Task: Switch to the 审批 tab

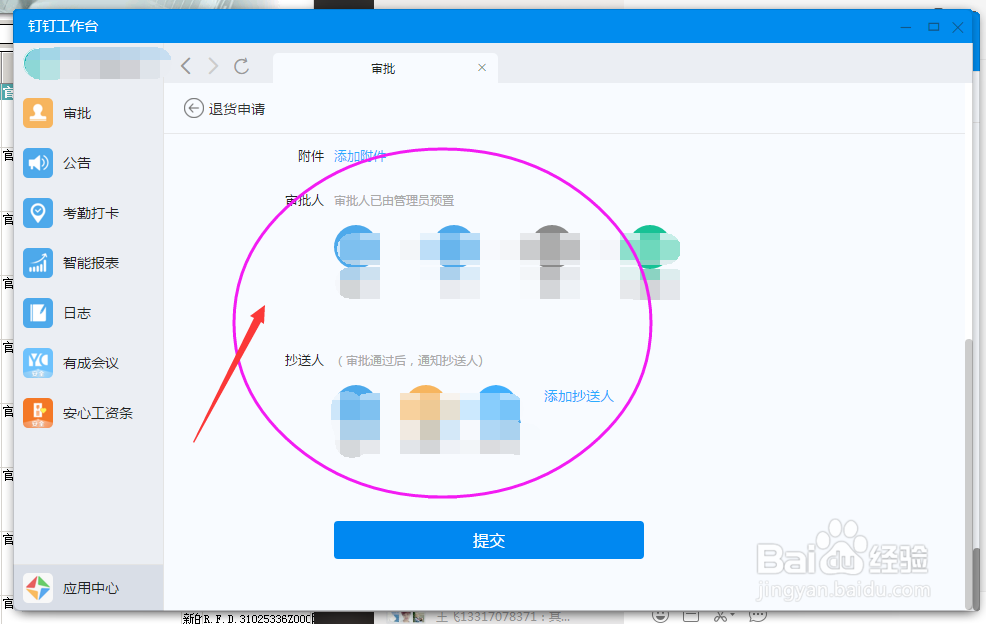Action: [385, 68]
